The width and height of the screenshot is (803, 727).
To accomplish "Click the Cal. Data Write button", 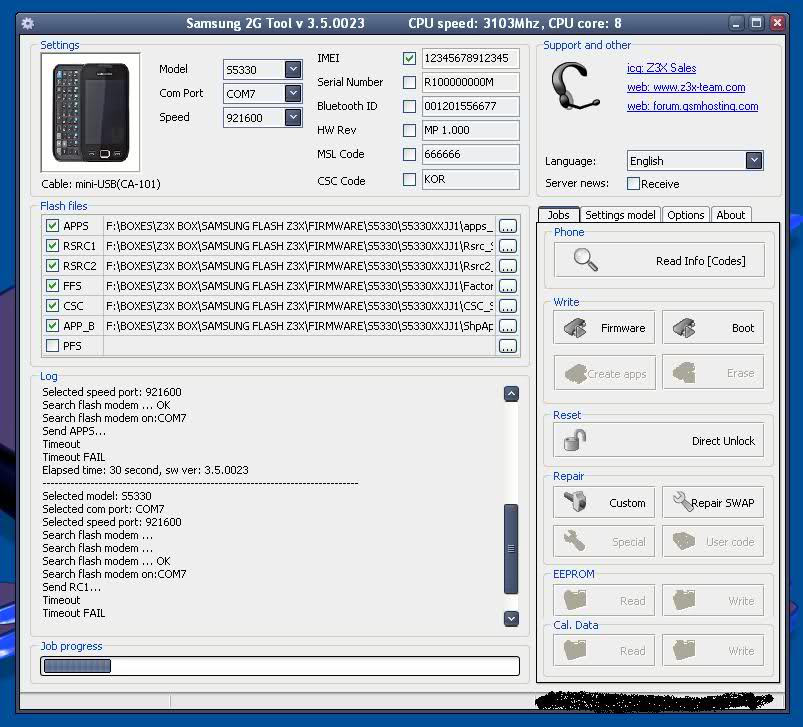I will (713, 650).
